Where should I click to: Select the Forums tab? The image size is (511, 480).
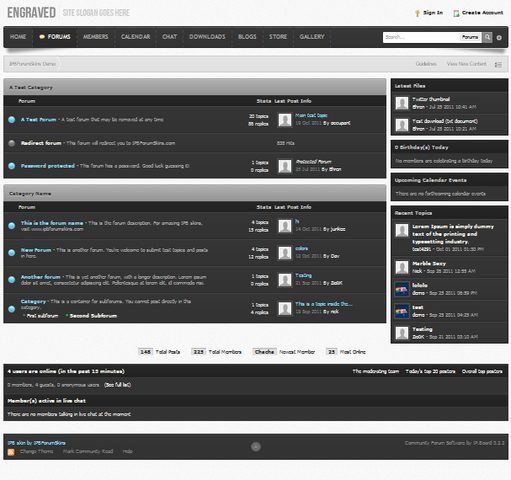(55, 37)
